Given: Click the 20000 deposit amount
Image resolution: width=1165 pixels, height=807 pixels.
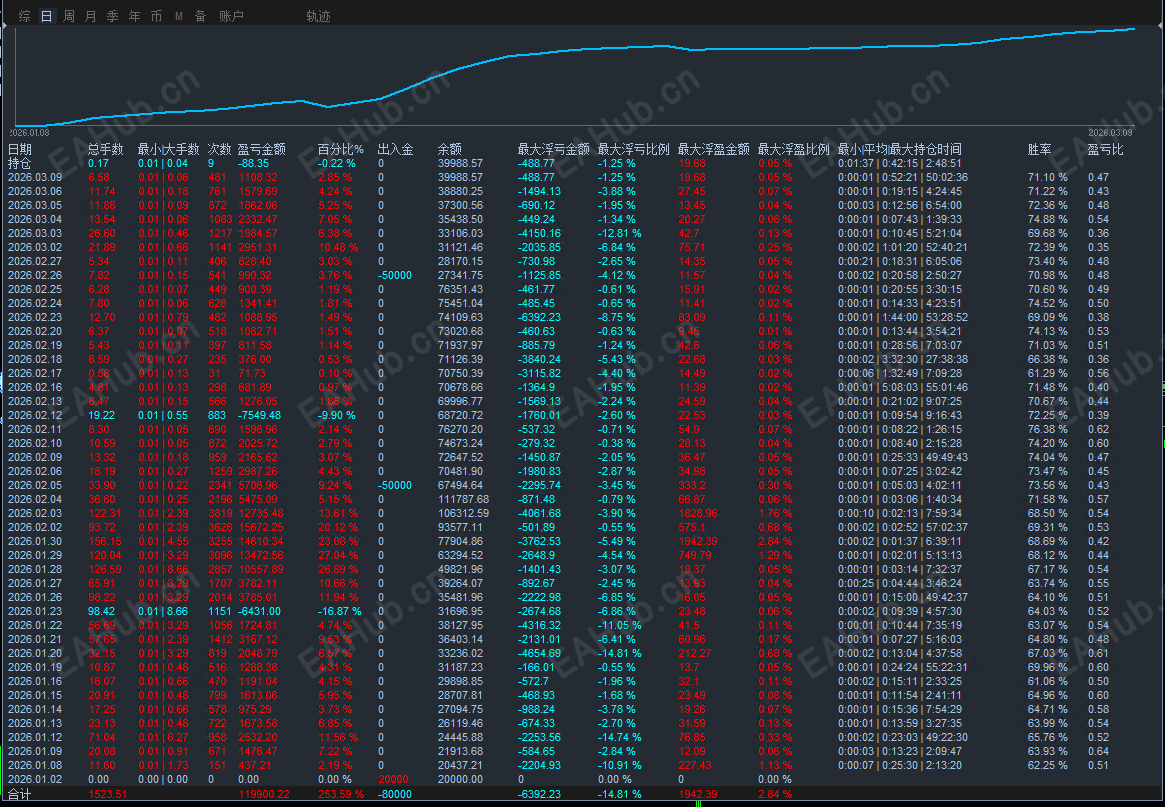Looking at the screenshot, I should (393, 780).
